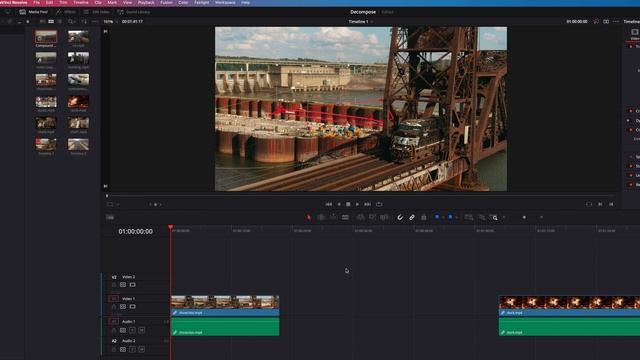Open the Edit Index panel

point(96,12)
